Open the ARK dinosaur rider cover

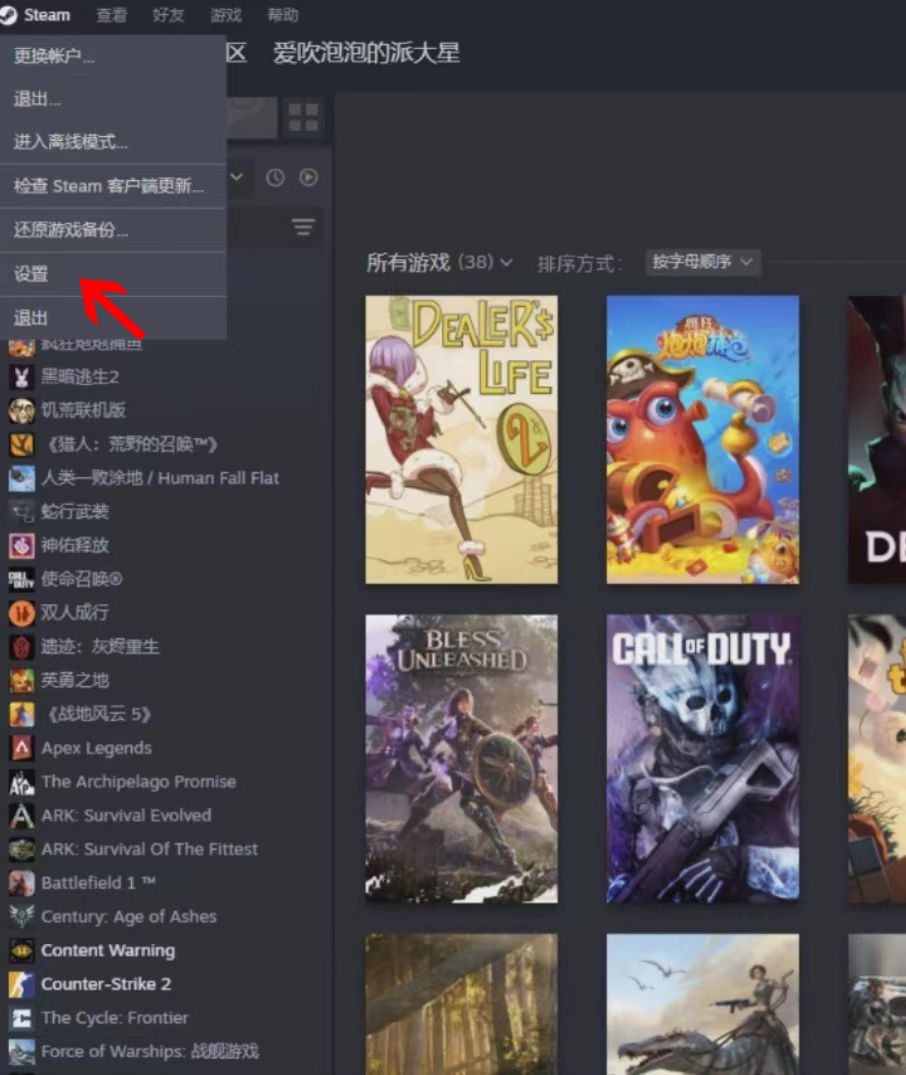pos(702,1004)
